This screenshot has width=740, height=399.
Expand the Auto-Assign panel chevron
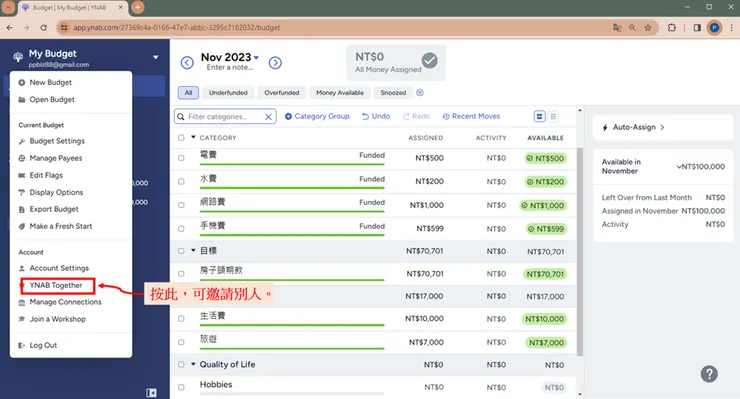point(662,127)
